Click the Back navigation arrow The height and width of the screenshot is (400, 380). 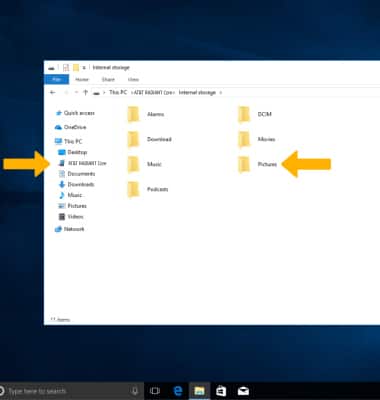pos(53,93)
